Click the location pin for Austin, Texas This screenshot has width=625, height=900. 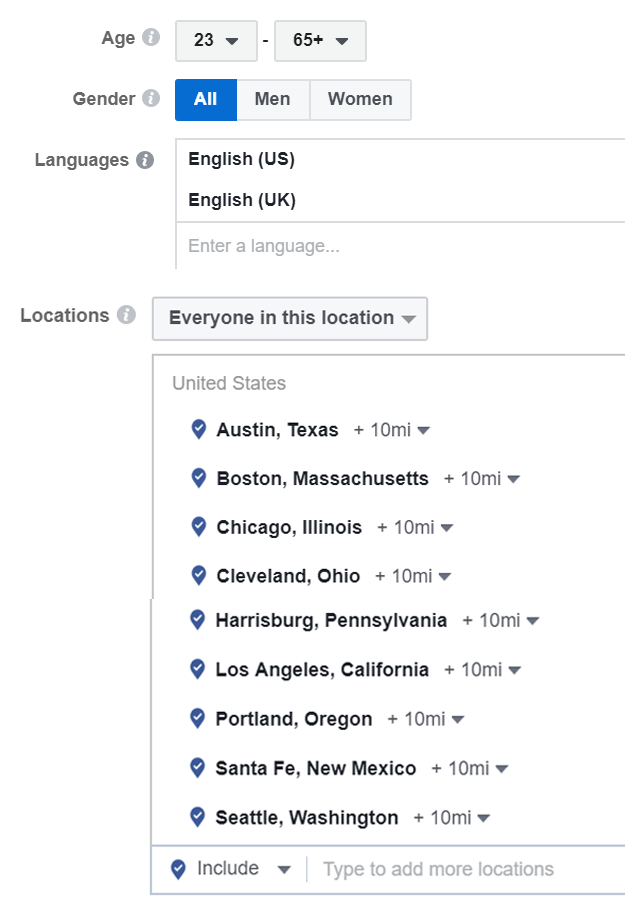(x=199, y=429)
